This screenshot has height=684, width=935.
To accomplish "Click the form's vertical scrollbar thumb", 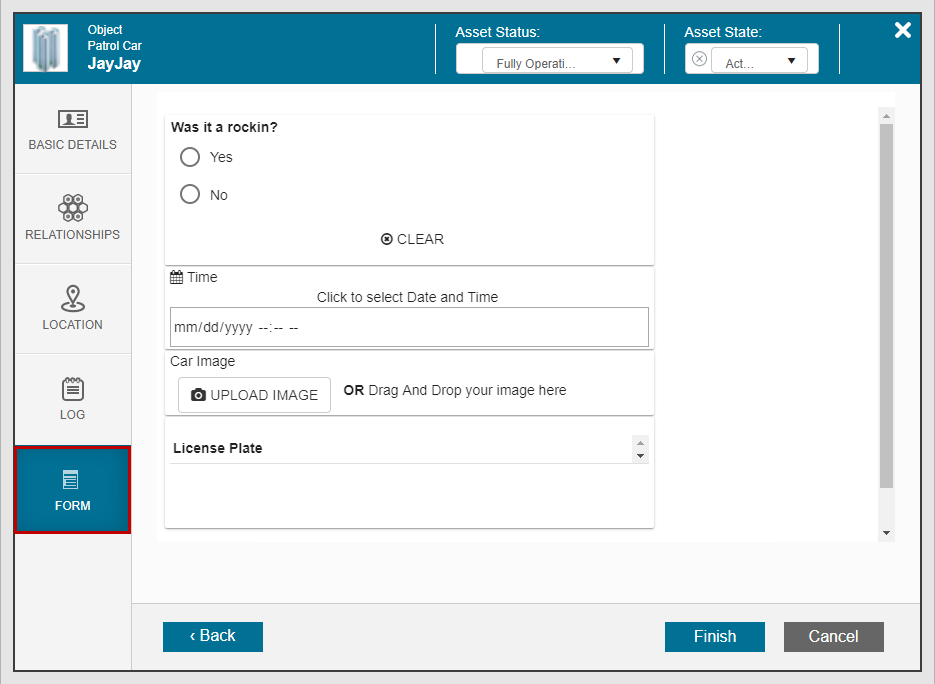I will click(885, 300).
